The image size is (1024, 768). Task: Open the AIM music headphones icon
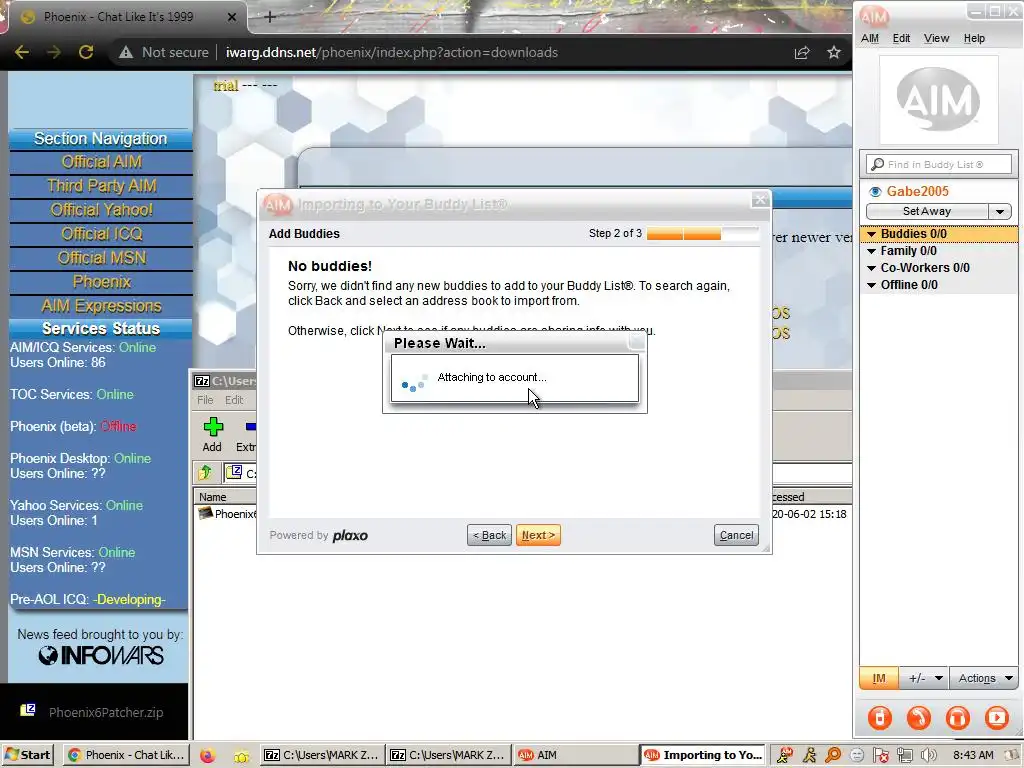click(x=957, y=717)
